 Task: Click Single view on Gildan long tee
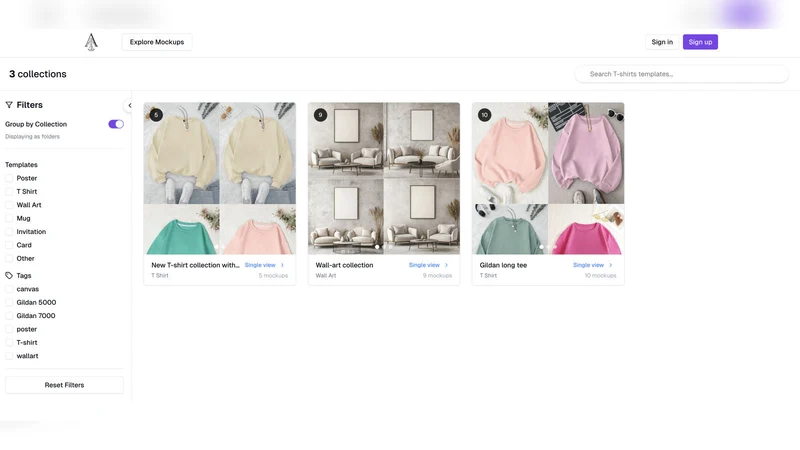click(588, 265)
